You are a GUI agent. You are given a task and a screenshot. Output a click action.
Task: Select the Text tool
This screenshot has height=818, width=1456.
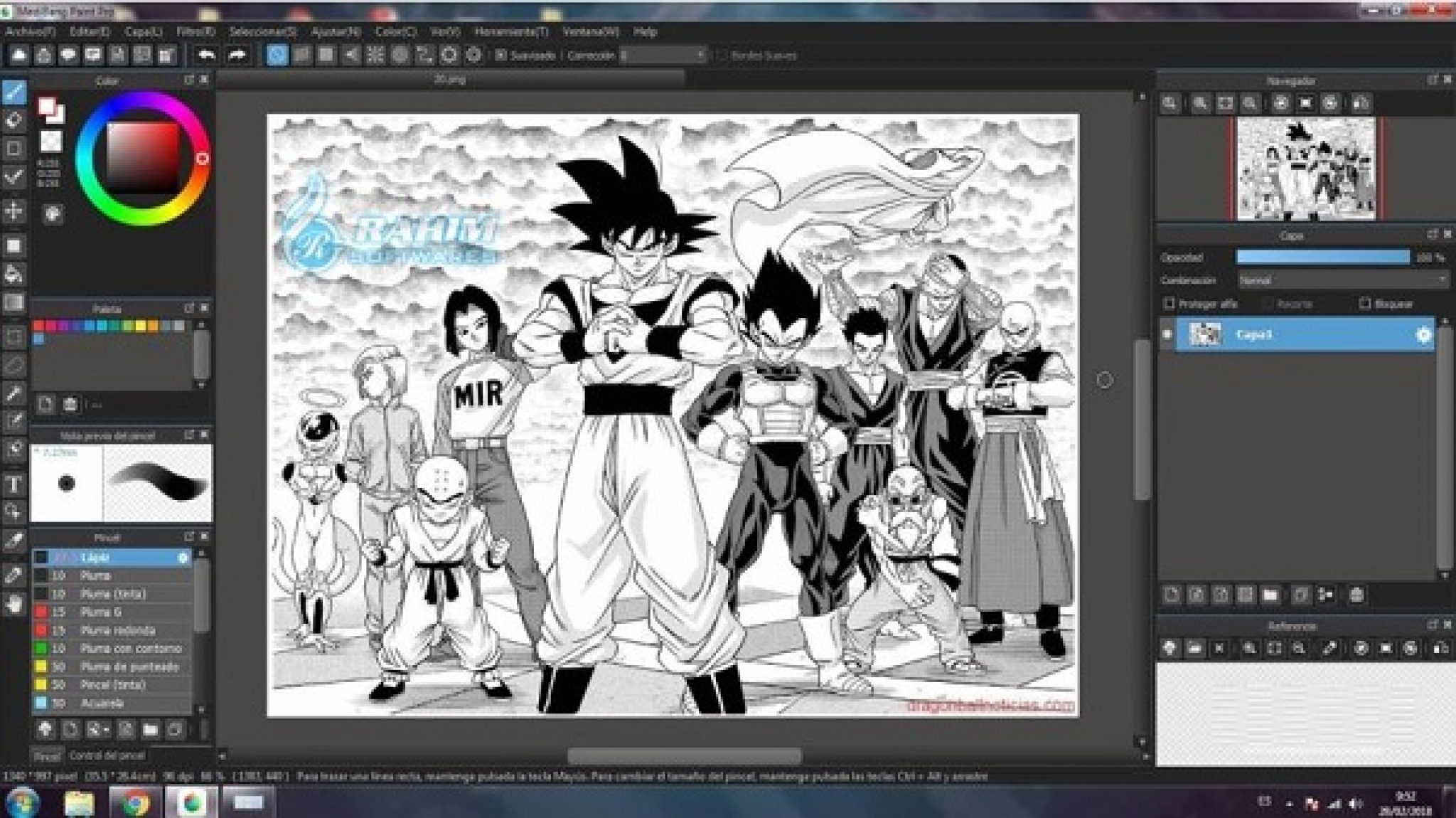(x=14, y=485)
